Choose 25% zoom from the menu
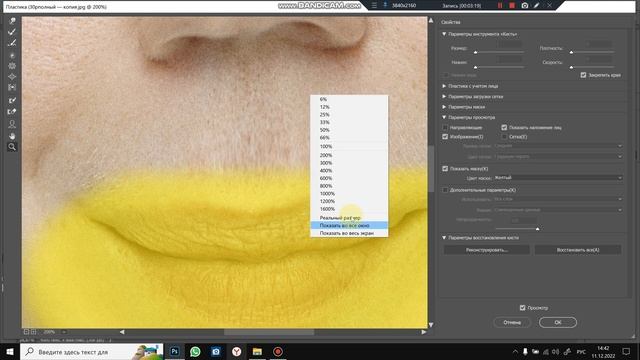This screenshot has height=360, width=640. pos(349,115)
